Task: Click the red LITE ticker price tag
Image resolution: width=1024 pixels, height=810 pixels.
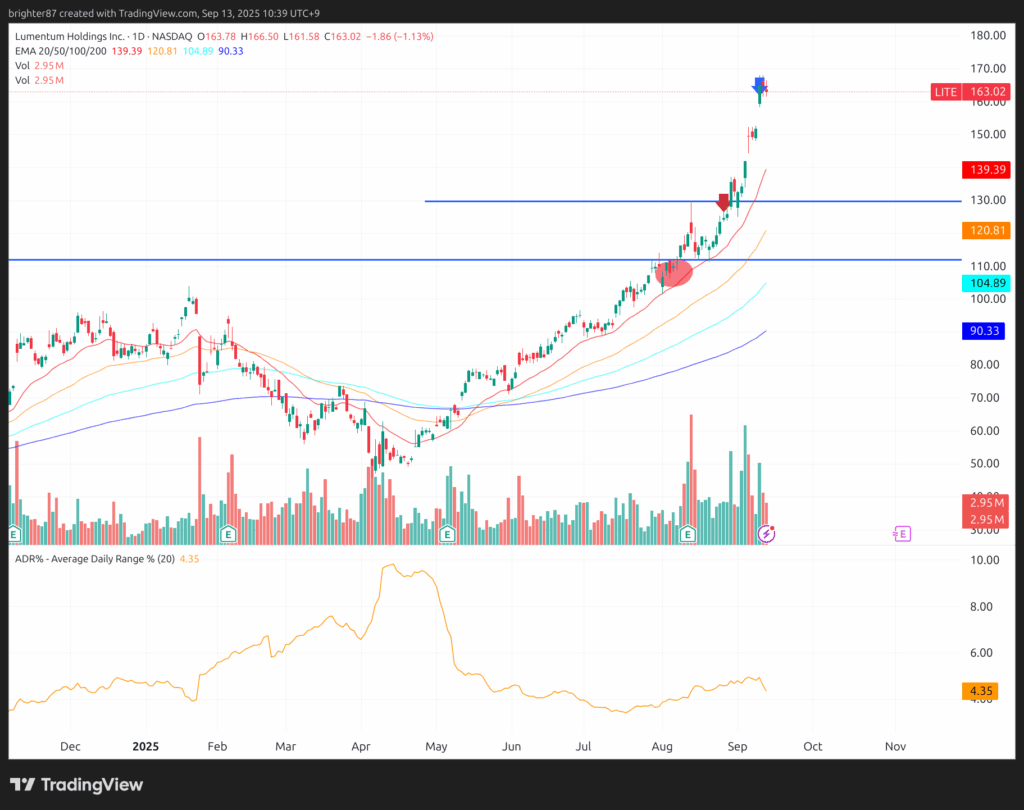Action: [x=946, y=92]
